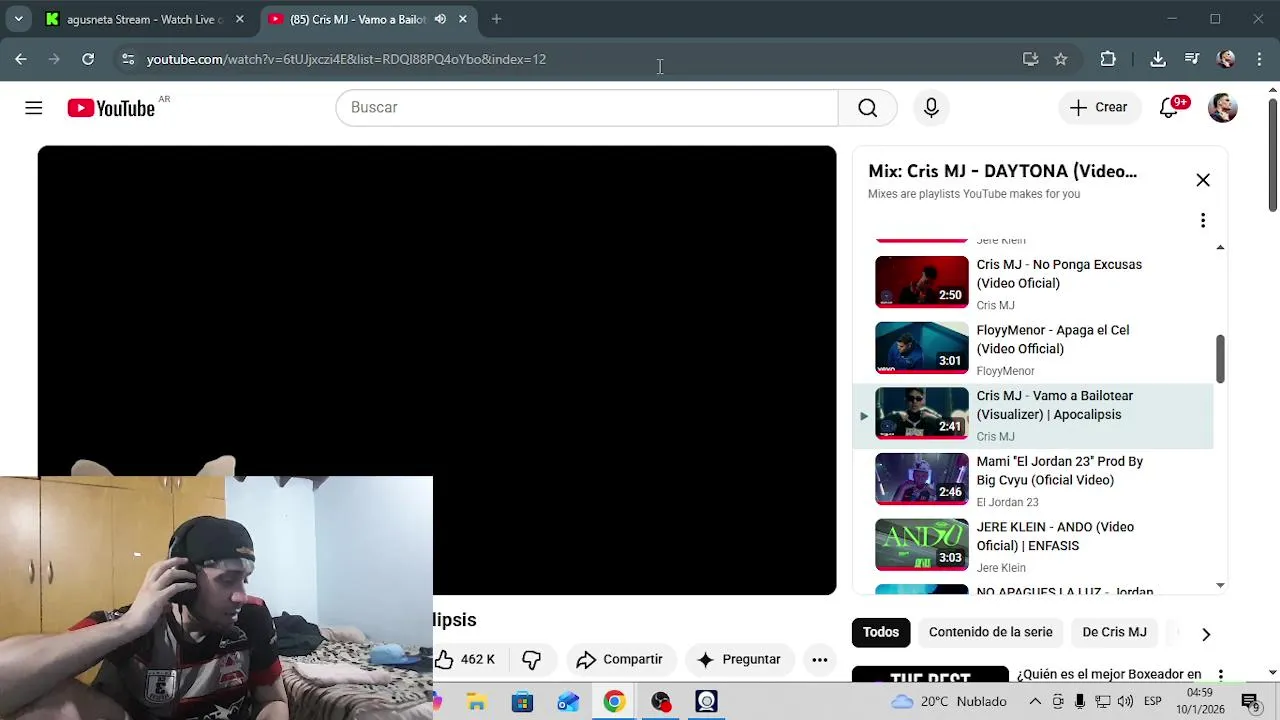Open Mami El Jordan 23 thumbnail
This screenshot has width=1280, height=720.
point(922,479)
